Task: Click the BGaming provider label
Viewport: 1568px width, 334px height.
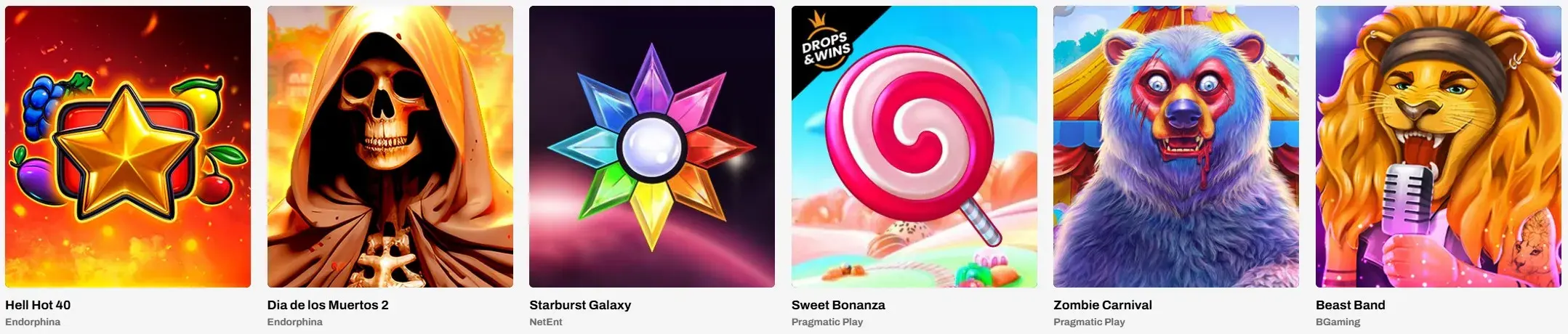Action: (x=1338, y=322)
